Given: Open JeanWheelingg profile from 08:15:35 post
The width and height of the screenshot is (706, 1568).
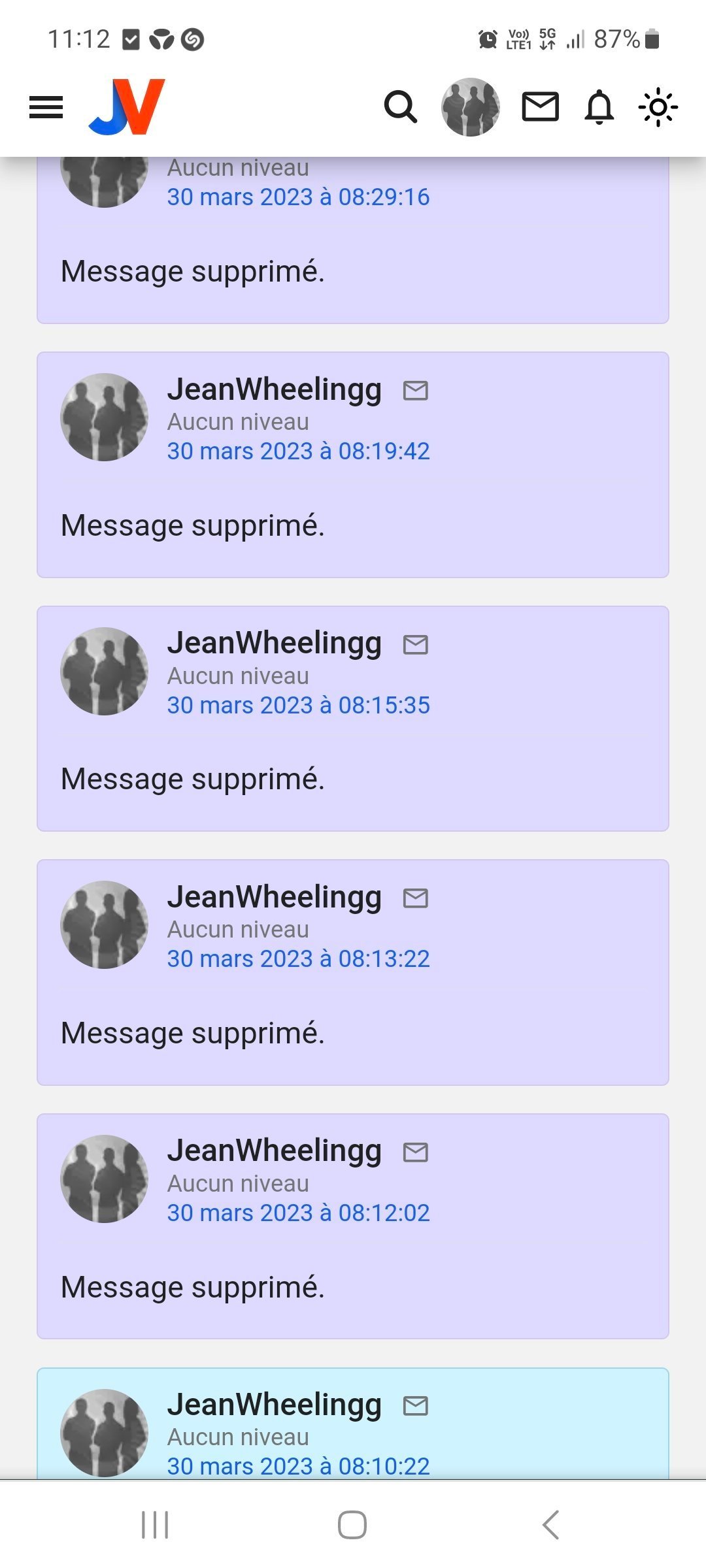Looking at the screenshot, I should click(x=275, y=643).
